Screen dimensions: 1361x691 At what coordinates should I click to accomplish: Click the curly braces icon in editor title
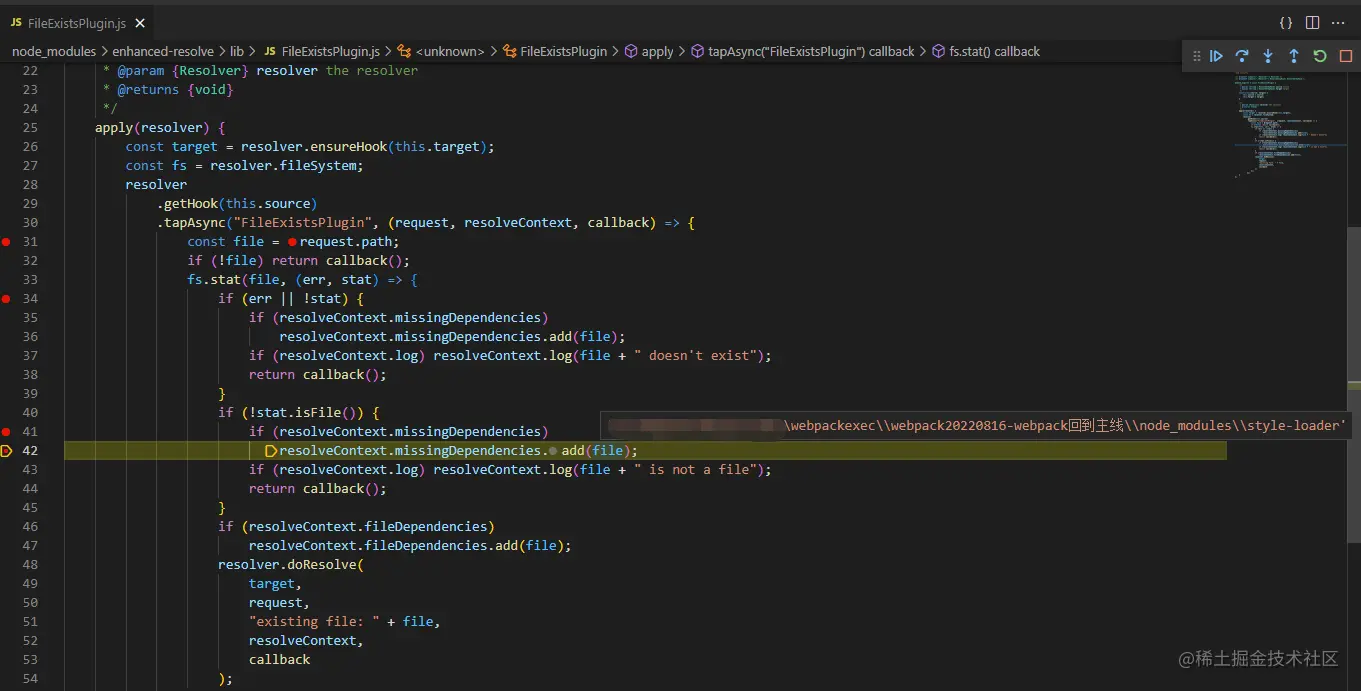click(1286, 22)
